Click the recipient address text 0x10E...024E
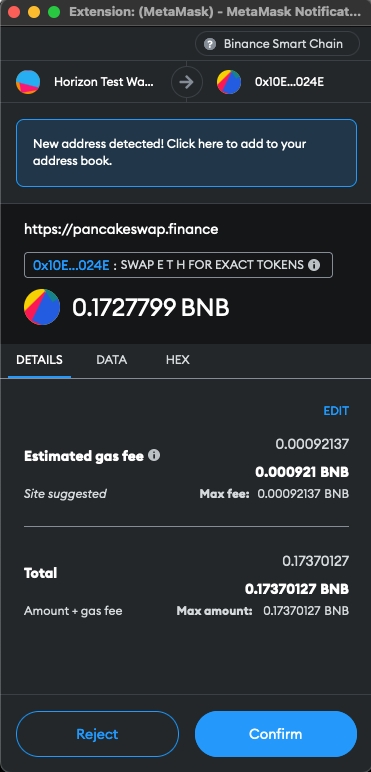Image resolution: width=371 pixels, height=772 pixels. [x=289, y=82]
